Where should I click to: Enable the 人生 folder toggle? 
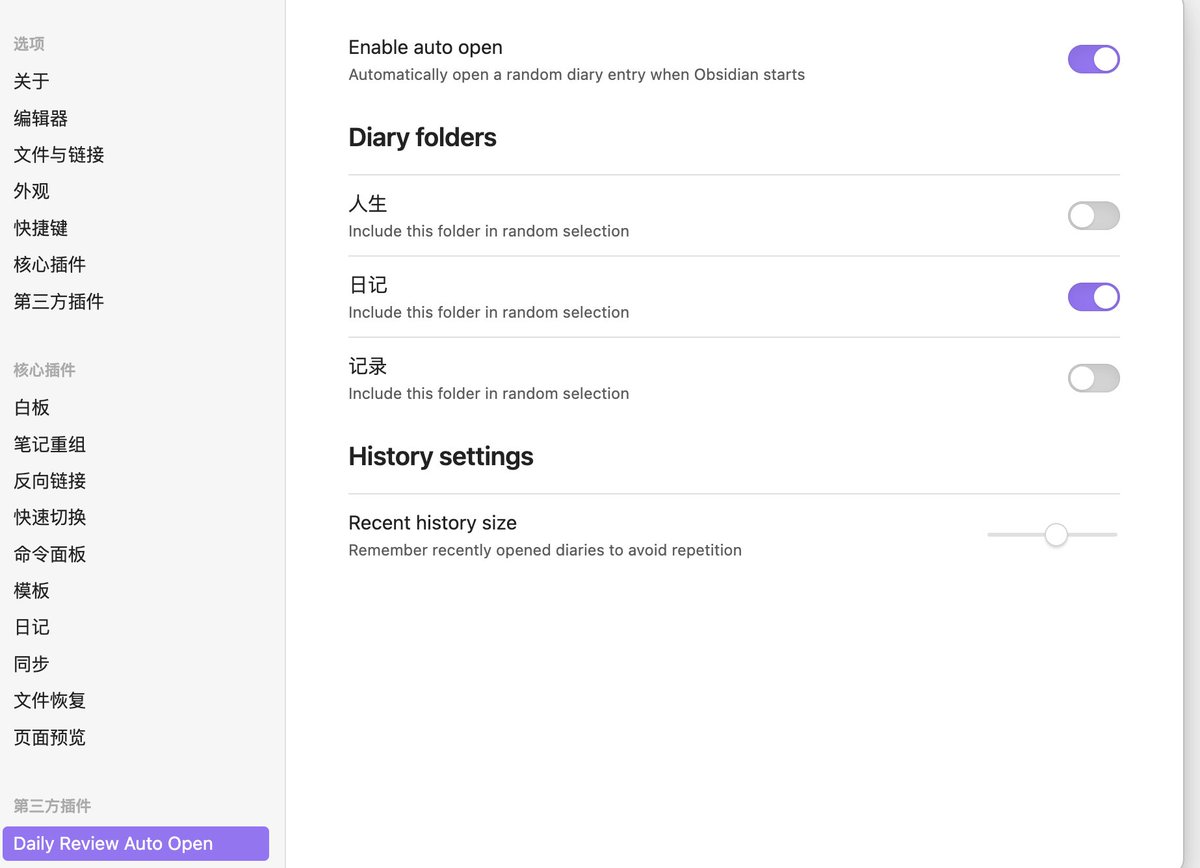coord(1093,216)
